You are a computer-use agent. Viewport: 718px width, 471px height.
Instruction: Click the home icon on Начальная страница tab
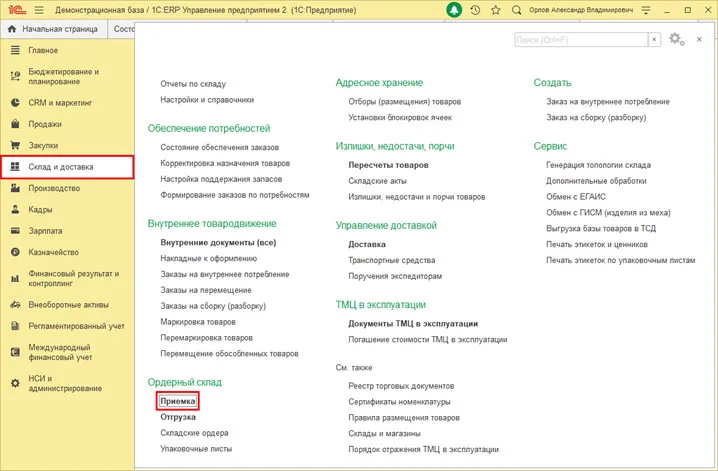[x=12, y=29]
